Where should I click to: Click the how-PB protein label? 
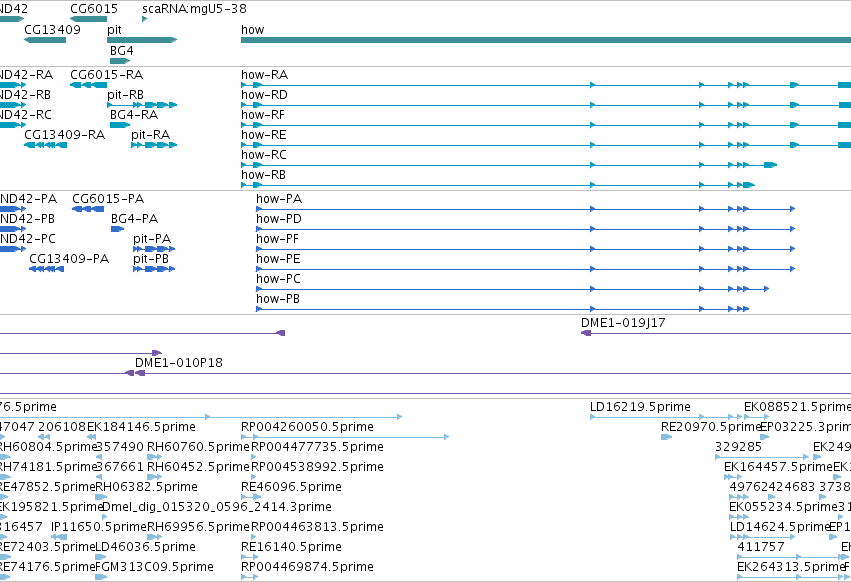pos(278,299)
